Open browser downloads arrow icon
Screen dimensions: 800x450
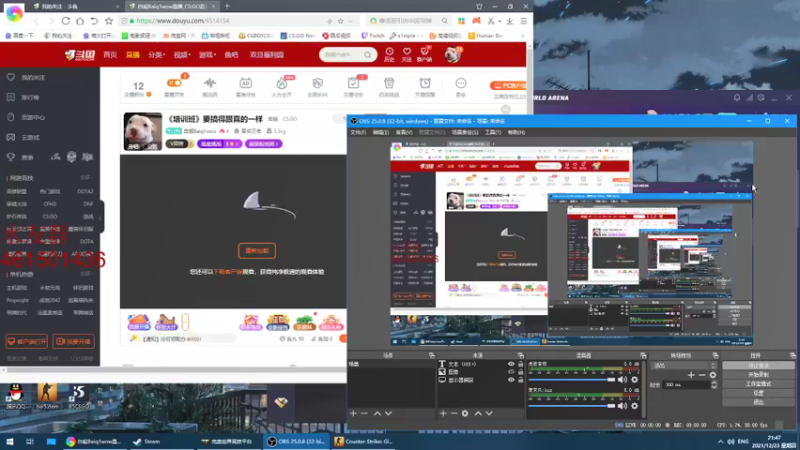tap(509, 21)
